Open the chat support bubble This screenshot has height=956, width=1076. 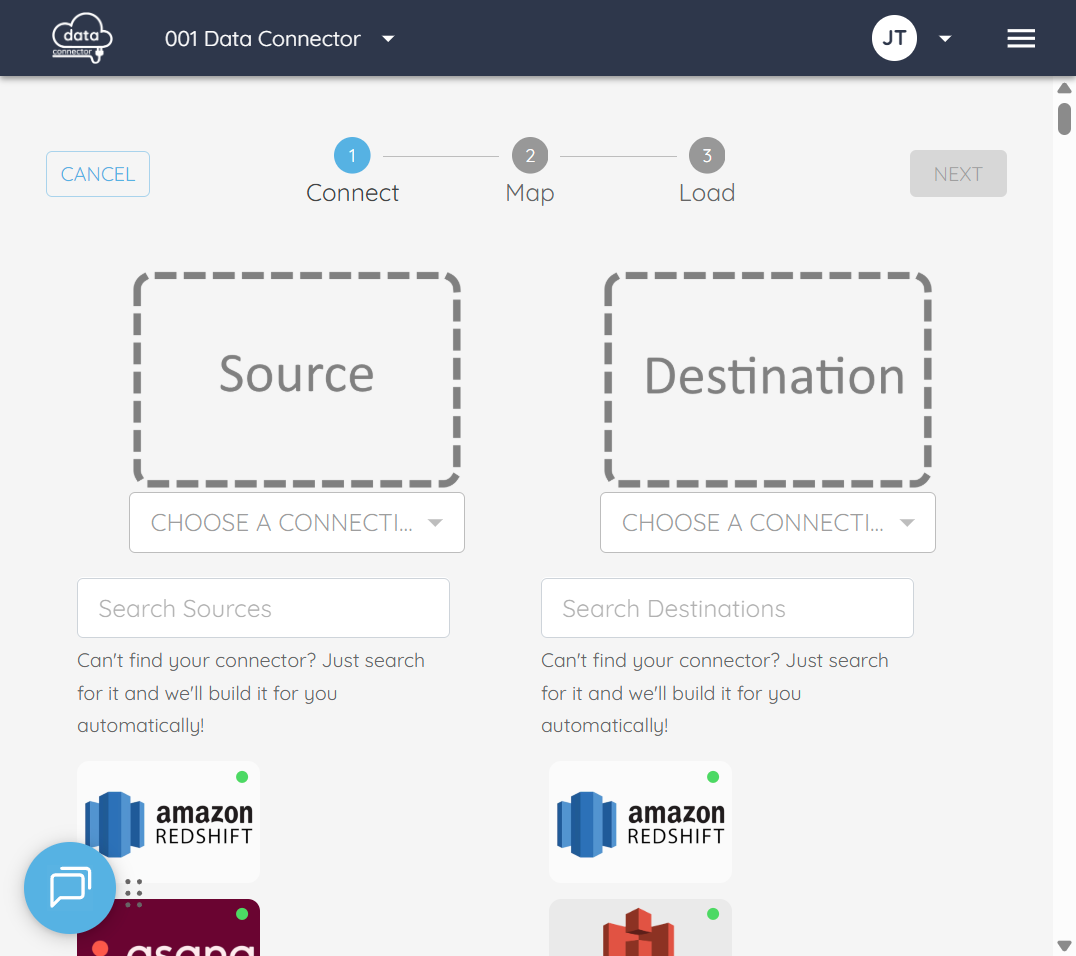click(x=70, y=887)
